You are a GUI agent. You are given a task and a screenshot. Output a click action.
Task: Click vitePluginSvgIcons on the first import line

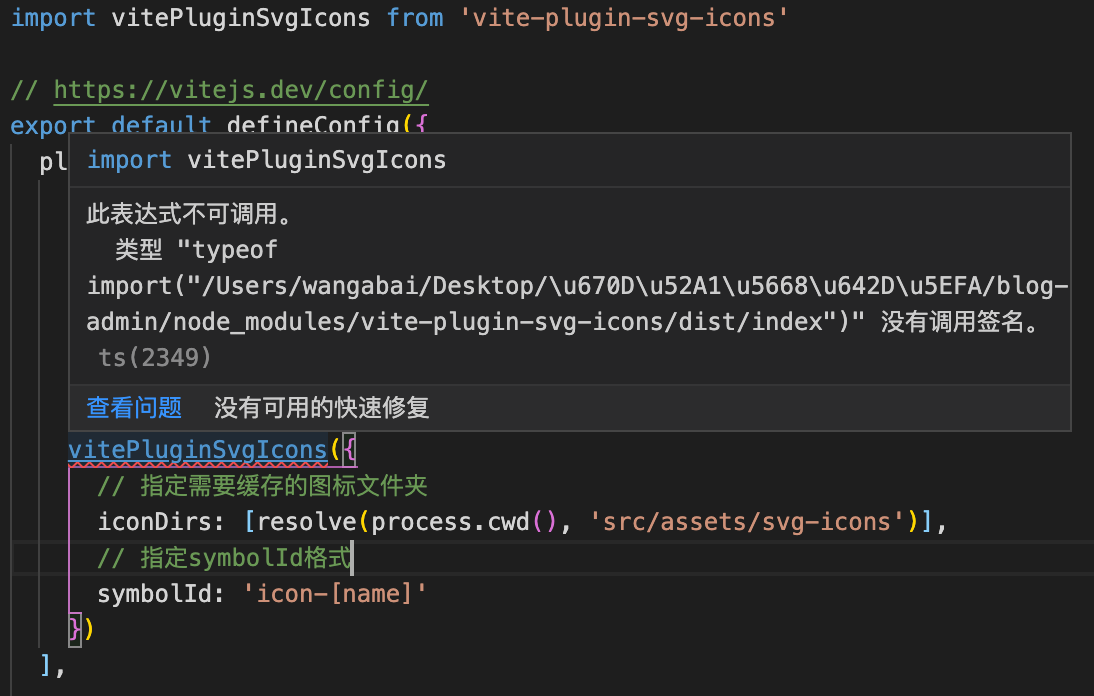[241, 18]
